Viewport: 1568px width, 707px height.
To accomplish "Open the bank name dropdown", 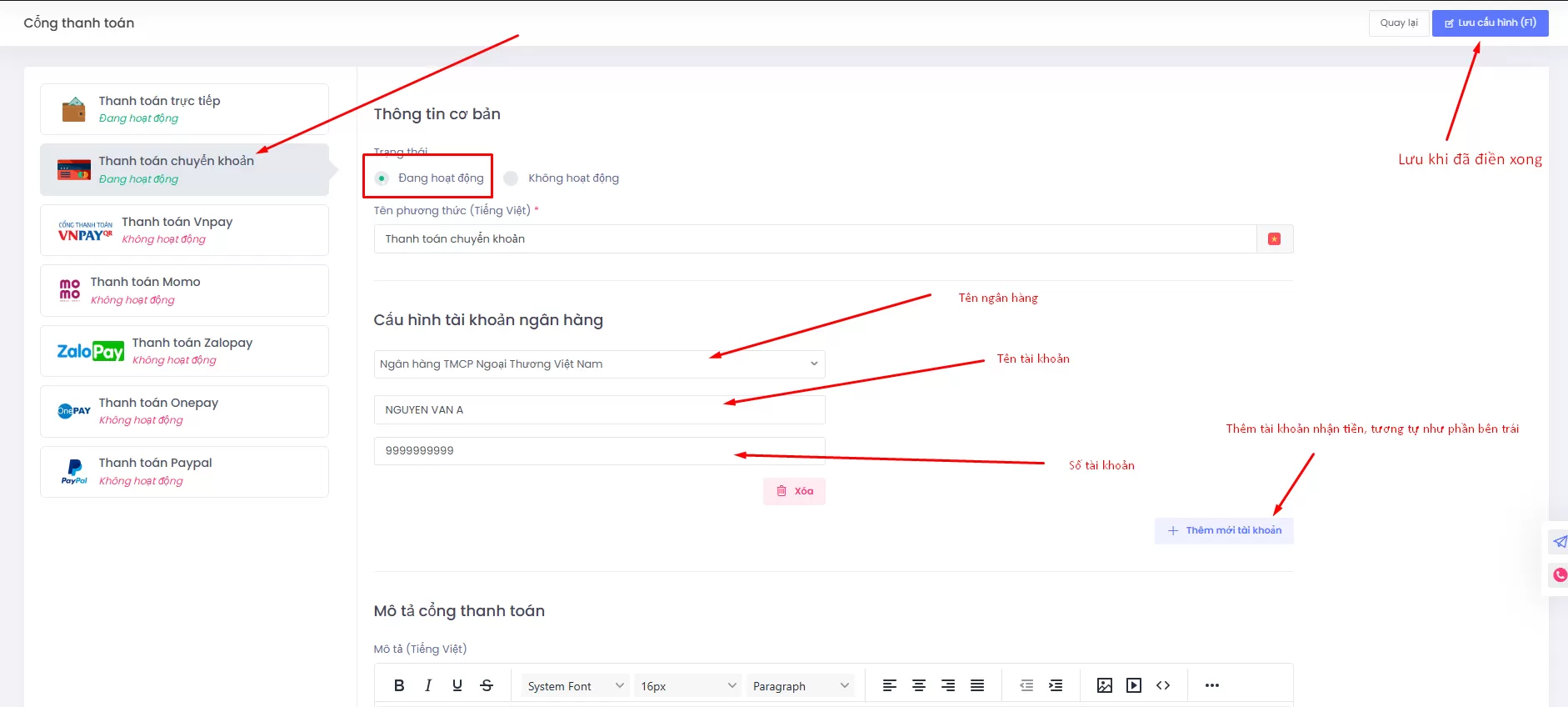I will (599, 364).
